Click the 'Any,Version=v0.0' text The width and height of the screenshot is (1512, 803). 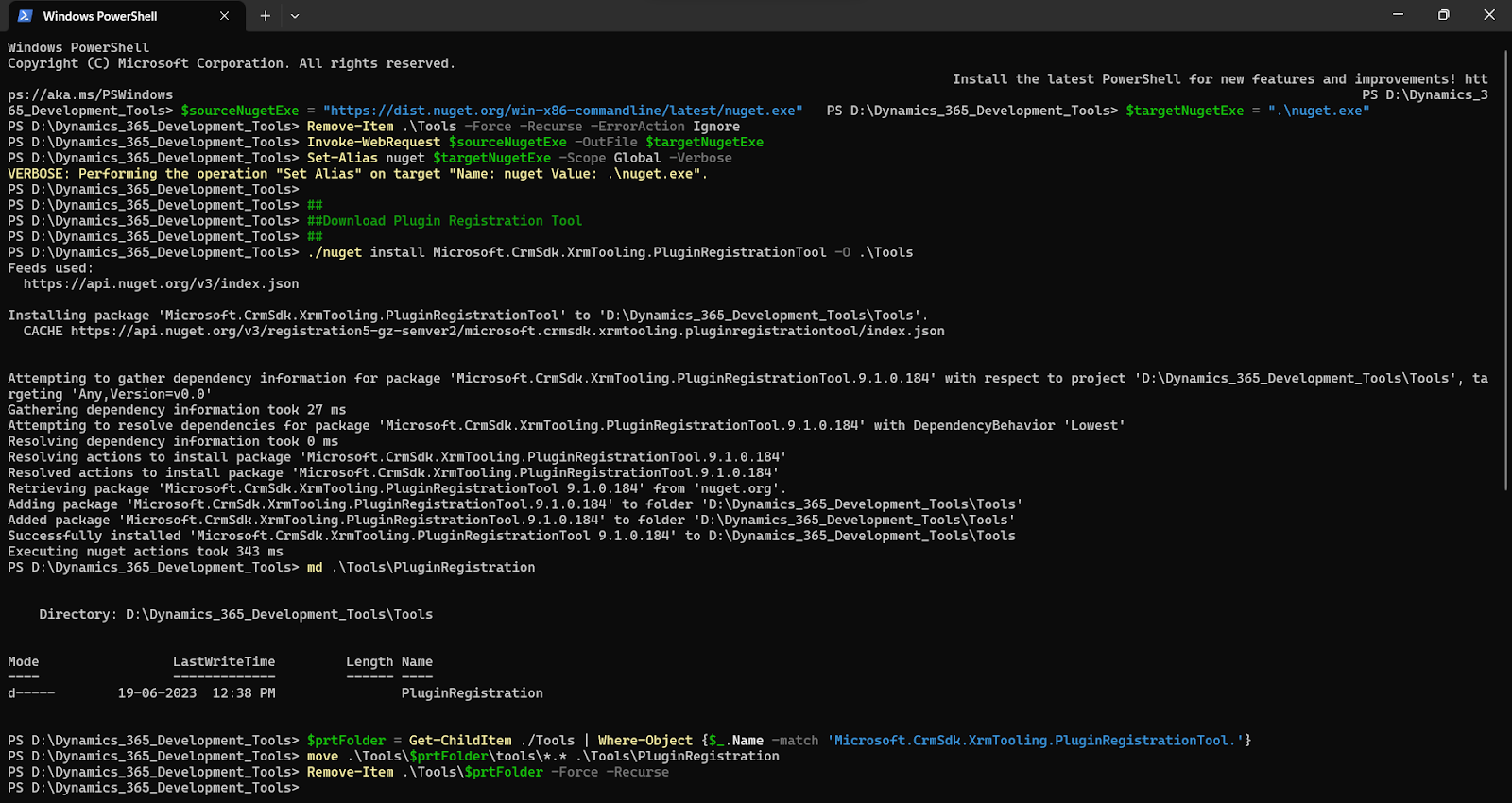coord(142,394)
